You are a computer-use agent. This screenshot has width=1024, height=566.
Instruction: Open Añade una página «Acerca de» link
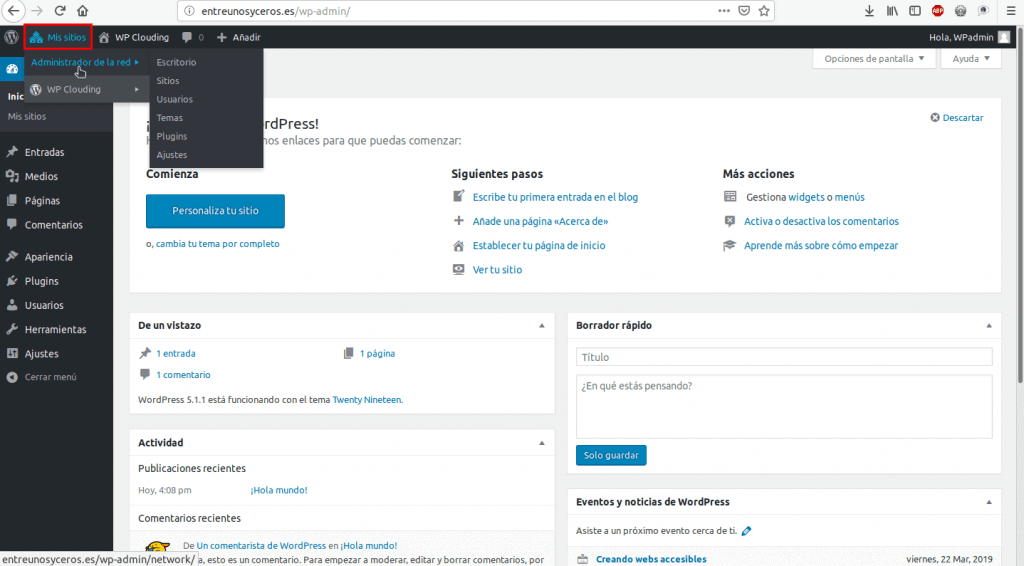540,221
